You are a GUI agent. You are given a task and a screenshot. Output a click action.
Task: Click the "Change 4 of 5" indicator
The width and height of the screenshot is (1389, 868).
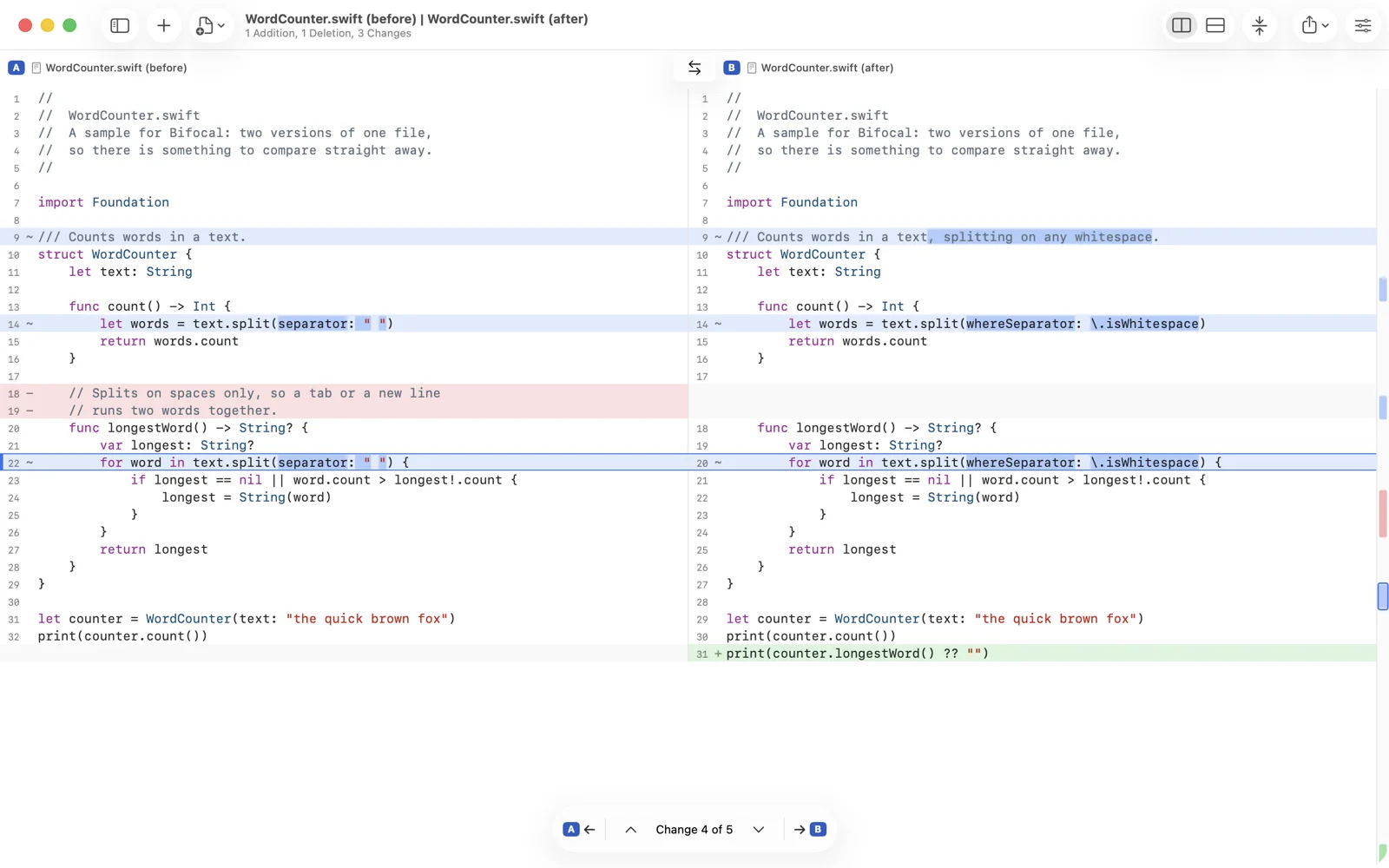click(x=694, y=830)
